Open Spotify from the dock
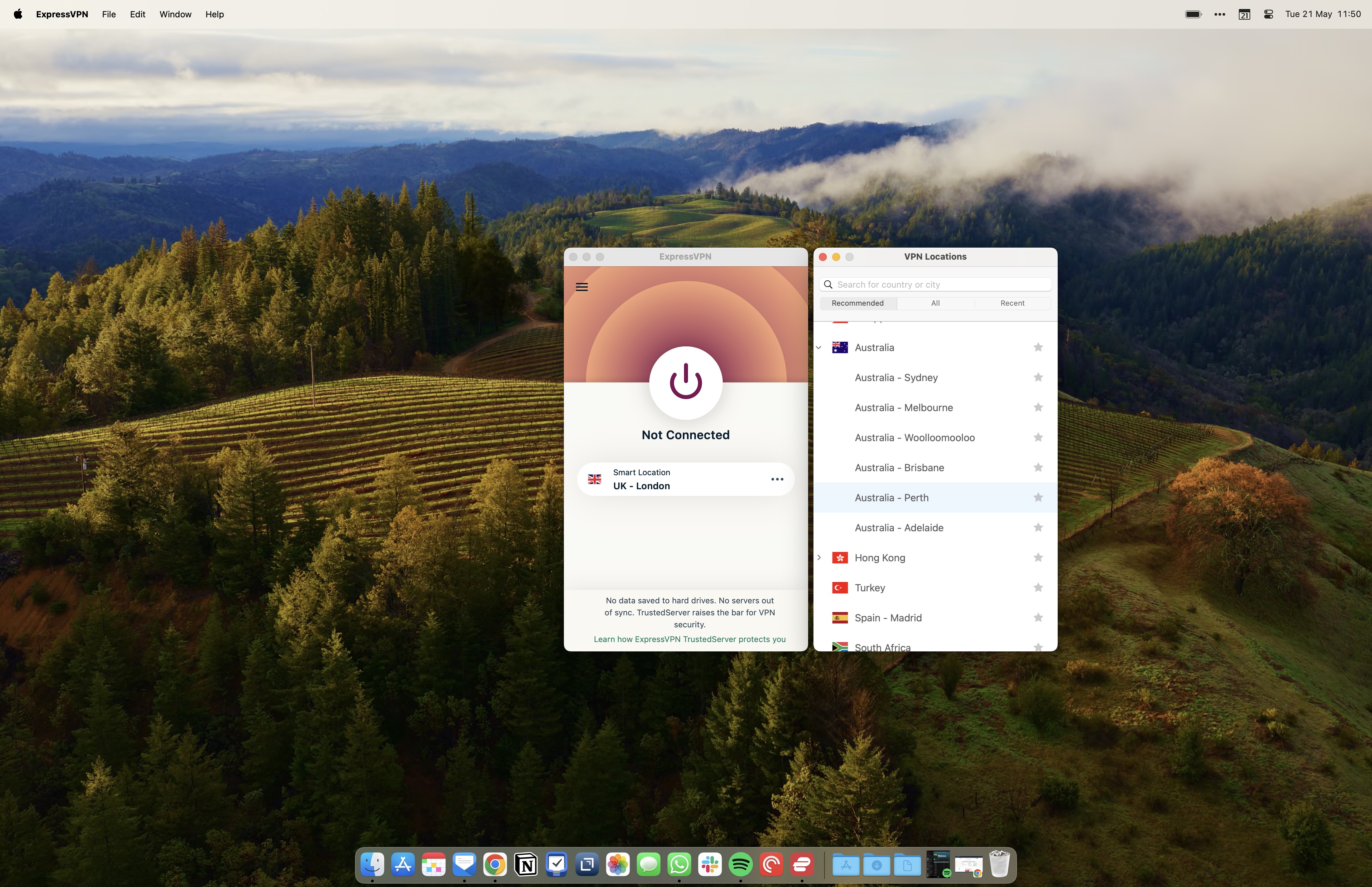Image resolution: width=1372 pixels, height=887 pixels. tap(740, 864)
